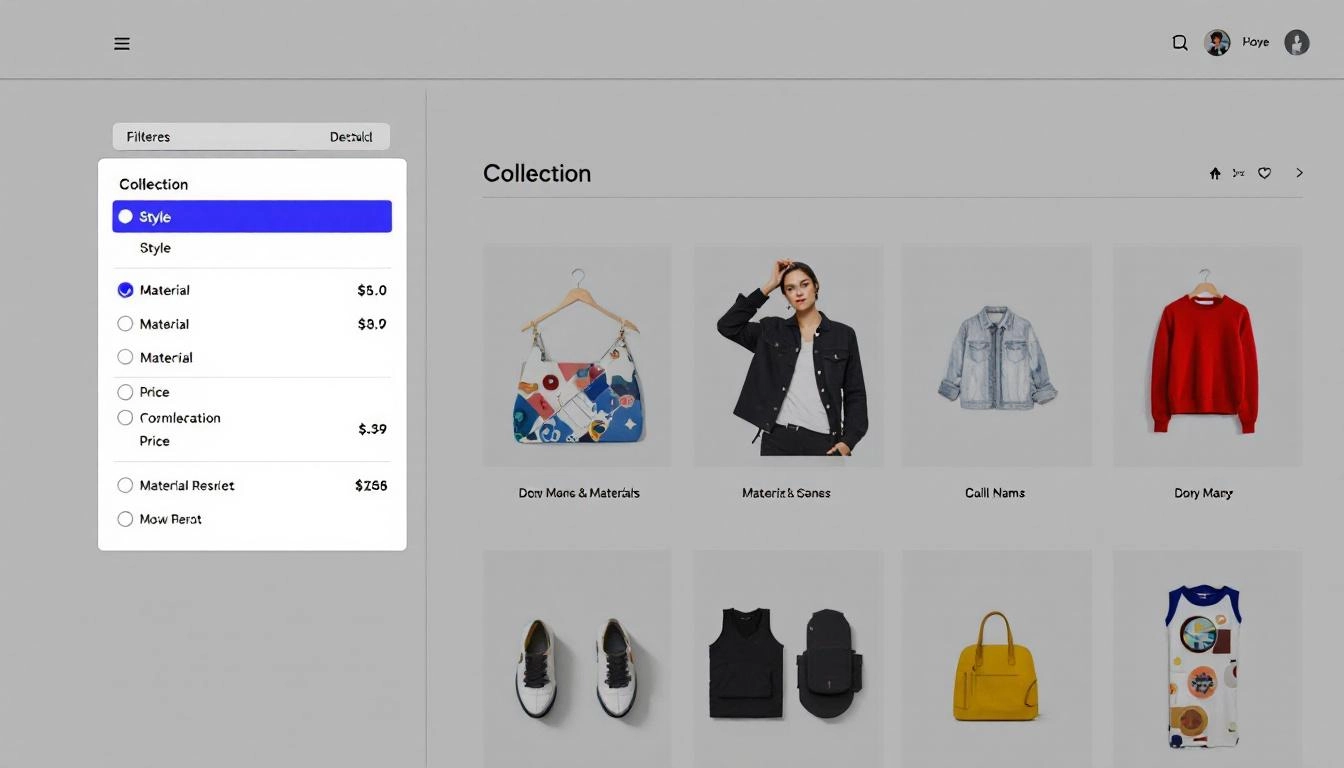Screen dimensions: 1344x768
Task: Click the red sweater product thumbnail
Action: pos(1203,355)
